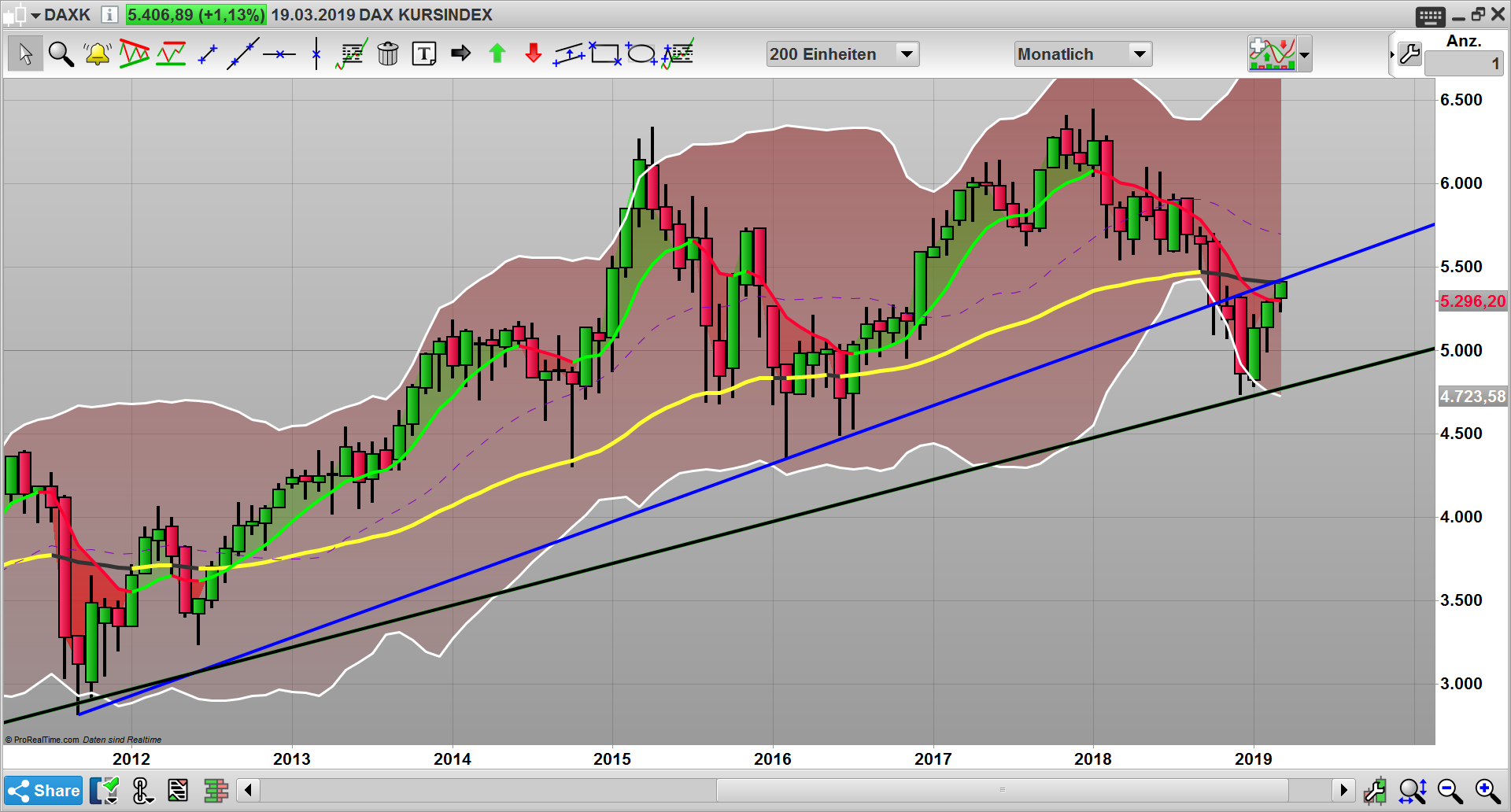Activate the magnifying glass zoom tool
The width and height of the screenshot is (1511, 812).
(61, 54)
